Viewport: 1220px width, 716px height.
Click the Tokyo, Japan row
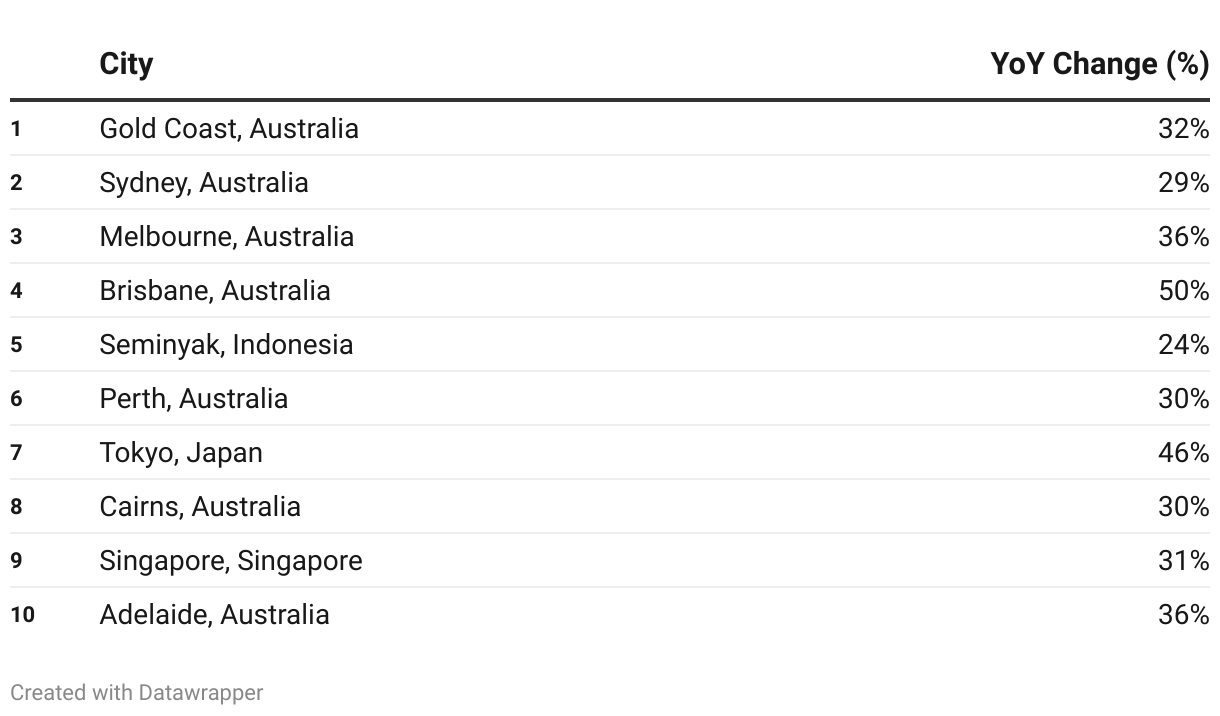pyautogui.click(x=610, y=452)
